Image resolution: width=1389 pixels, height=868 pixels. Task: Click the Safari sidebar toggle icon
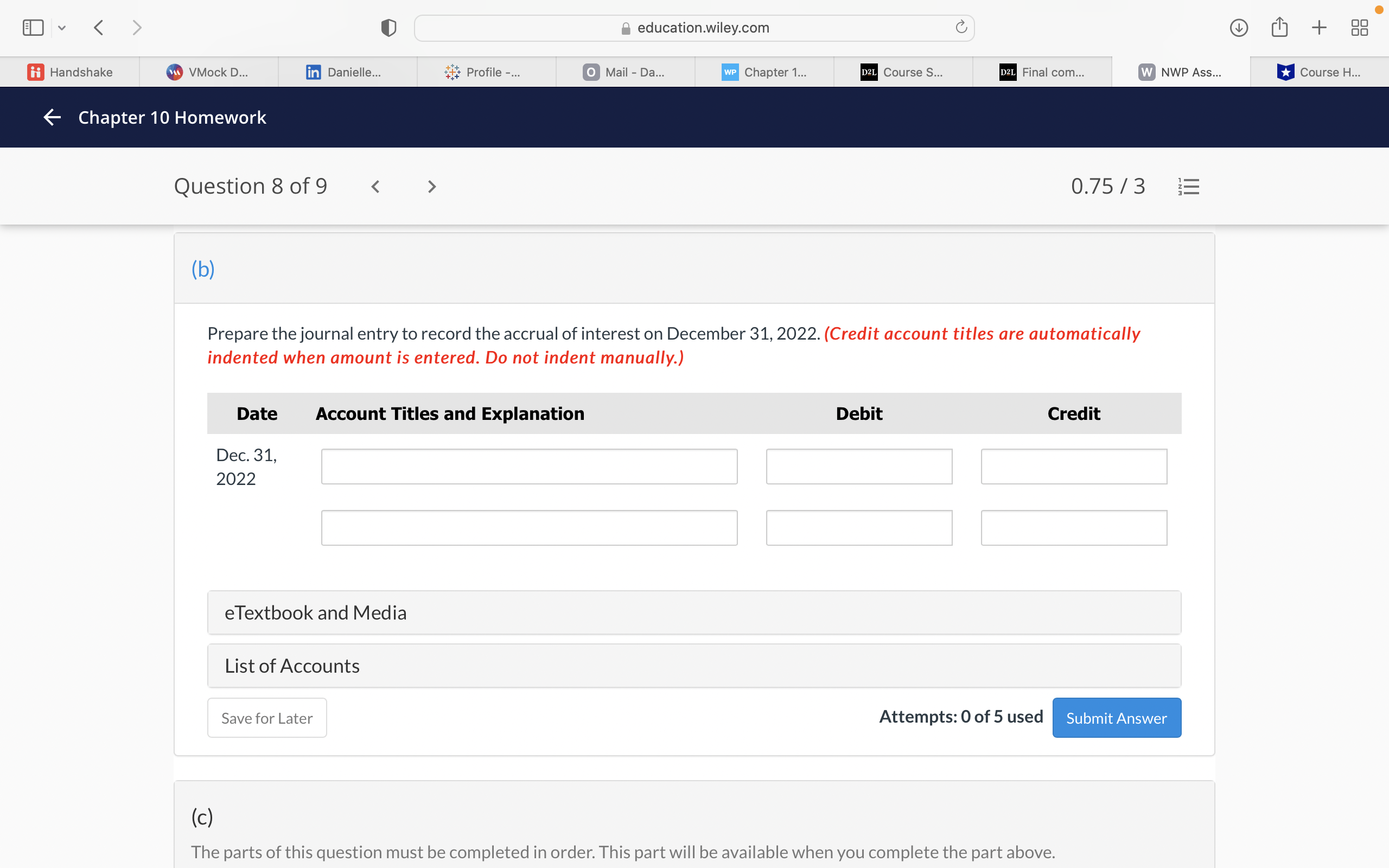click(33, 28)
